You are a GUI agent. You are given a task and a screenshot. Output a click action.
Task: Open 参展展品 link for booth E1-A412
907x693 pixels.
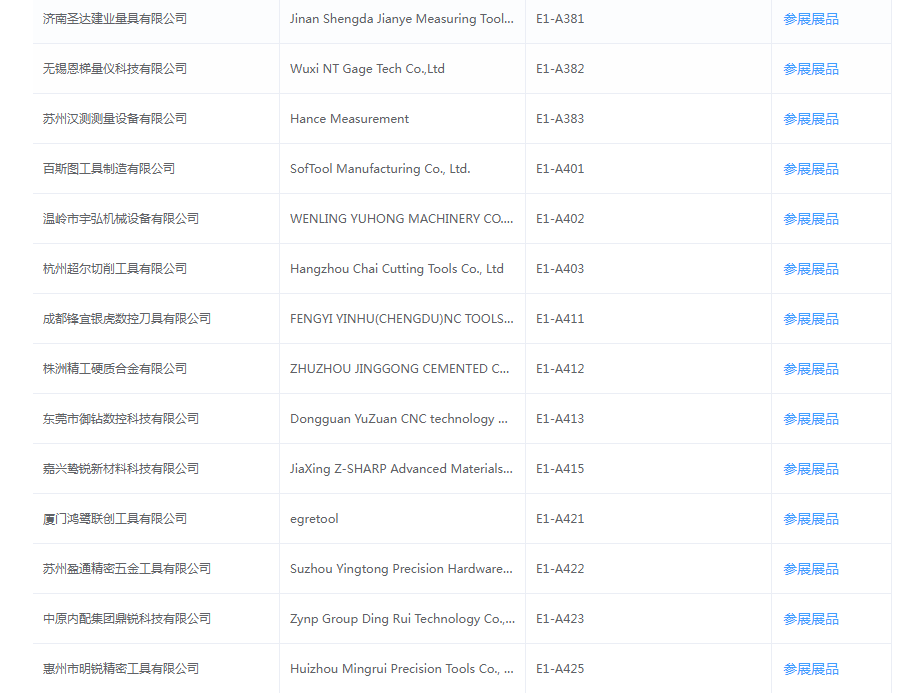(810, 369)
